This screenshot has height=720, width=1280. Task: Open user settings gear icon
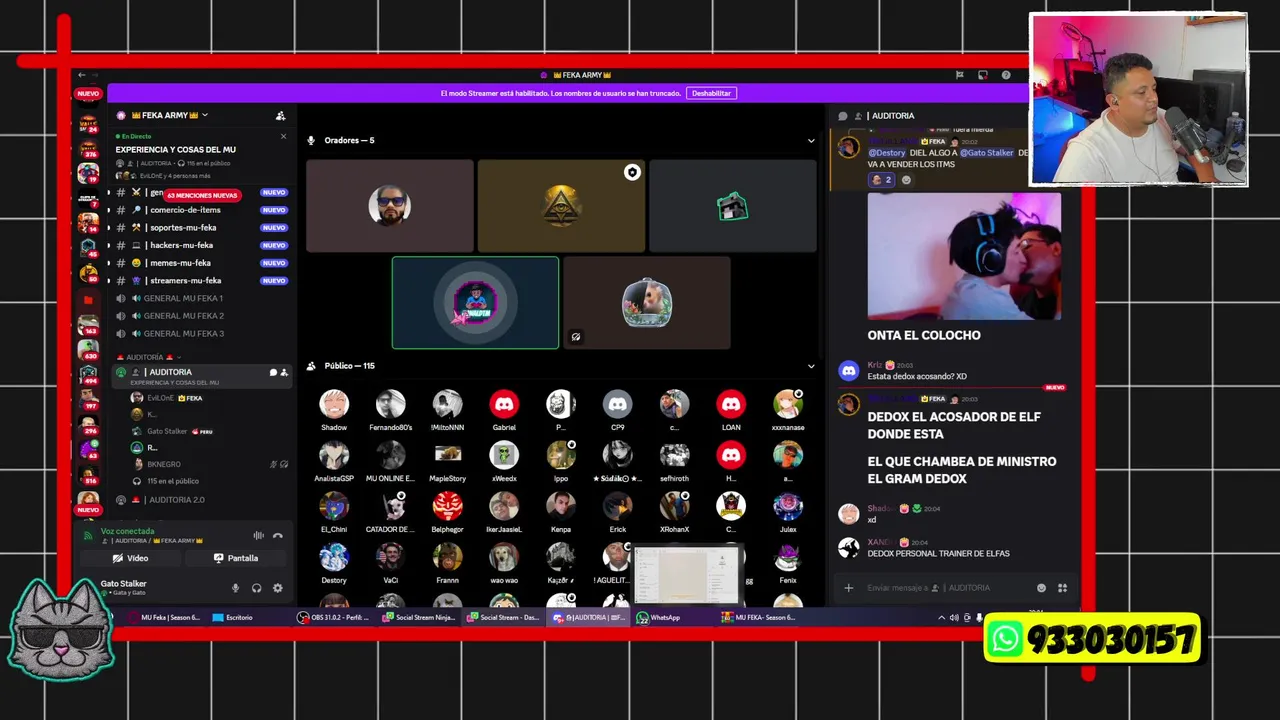[278, 588]
